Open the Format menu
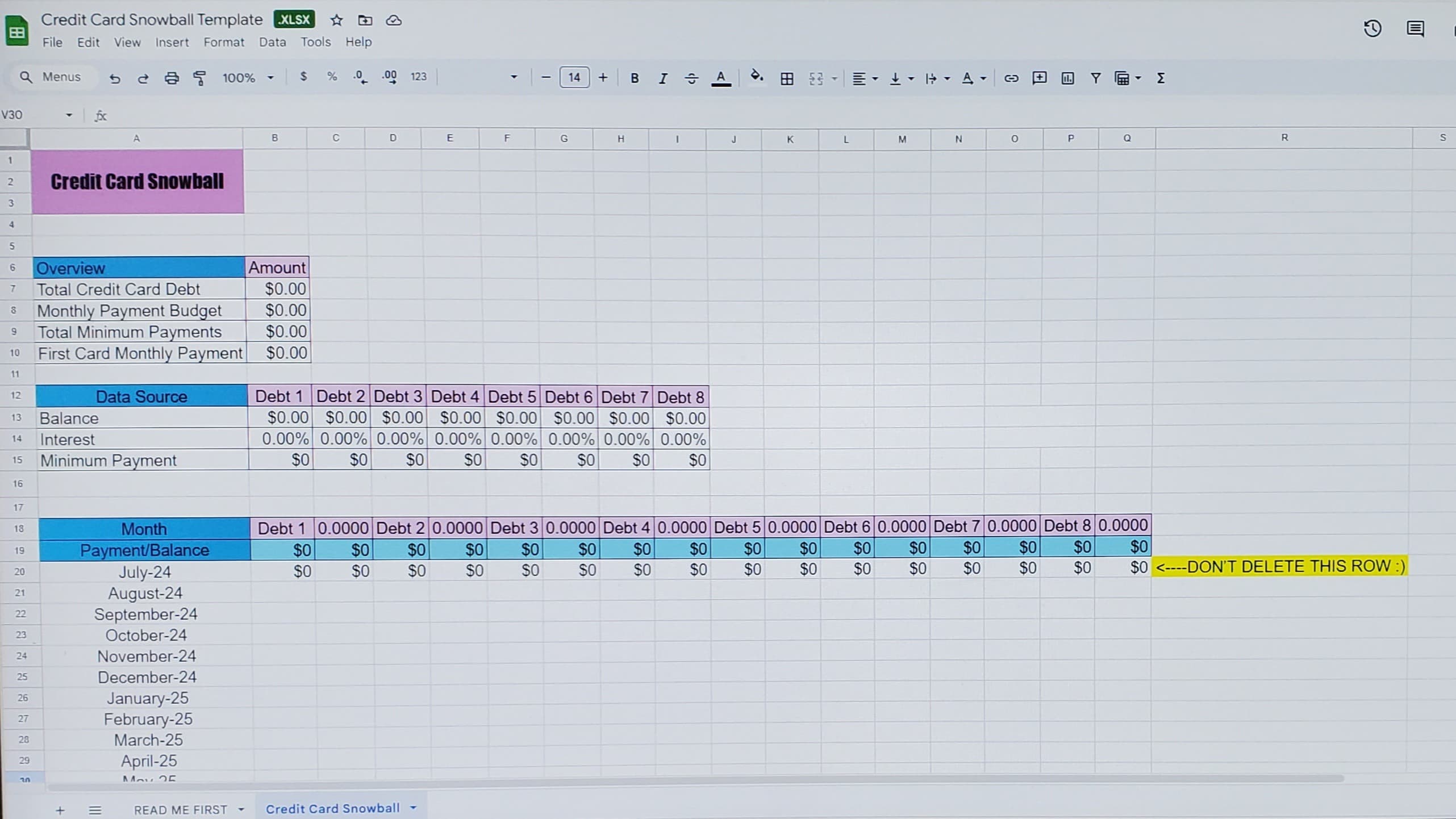Viewport: 1456px width, 819px height. (224, 43)
